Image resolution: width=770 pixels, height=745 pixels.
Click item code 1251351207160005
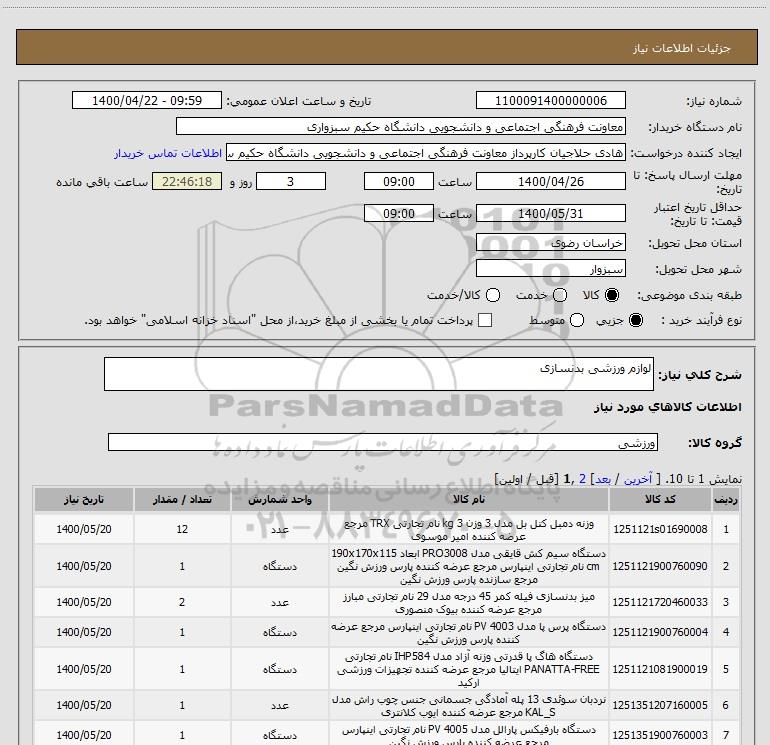click(660, 705)
